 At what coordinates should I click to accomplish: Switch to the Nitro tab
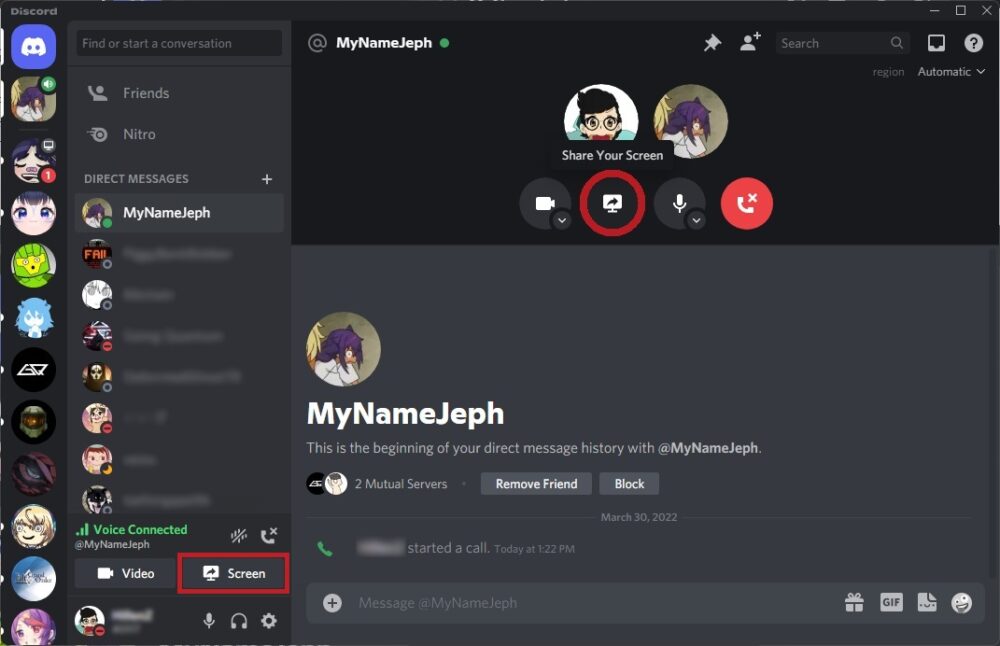tap(138, 134)
